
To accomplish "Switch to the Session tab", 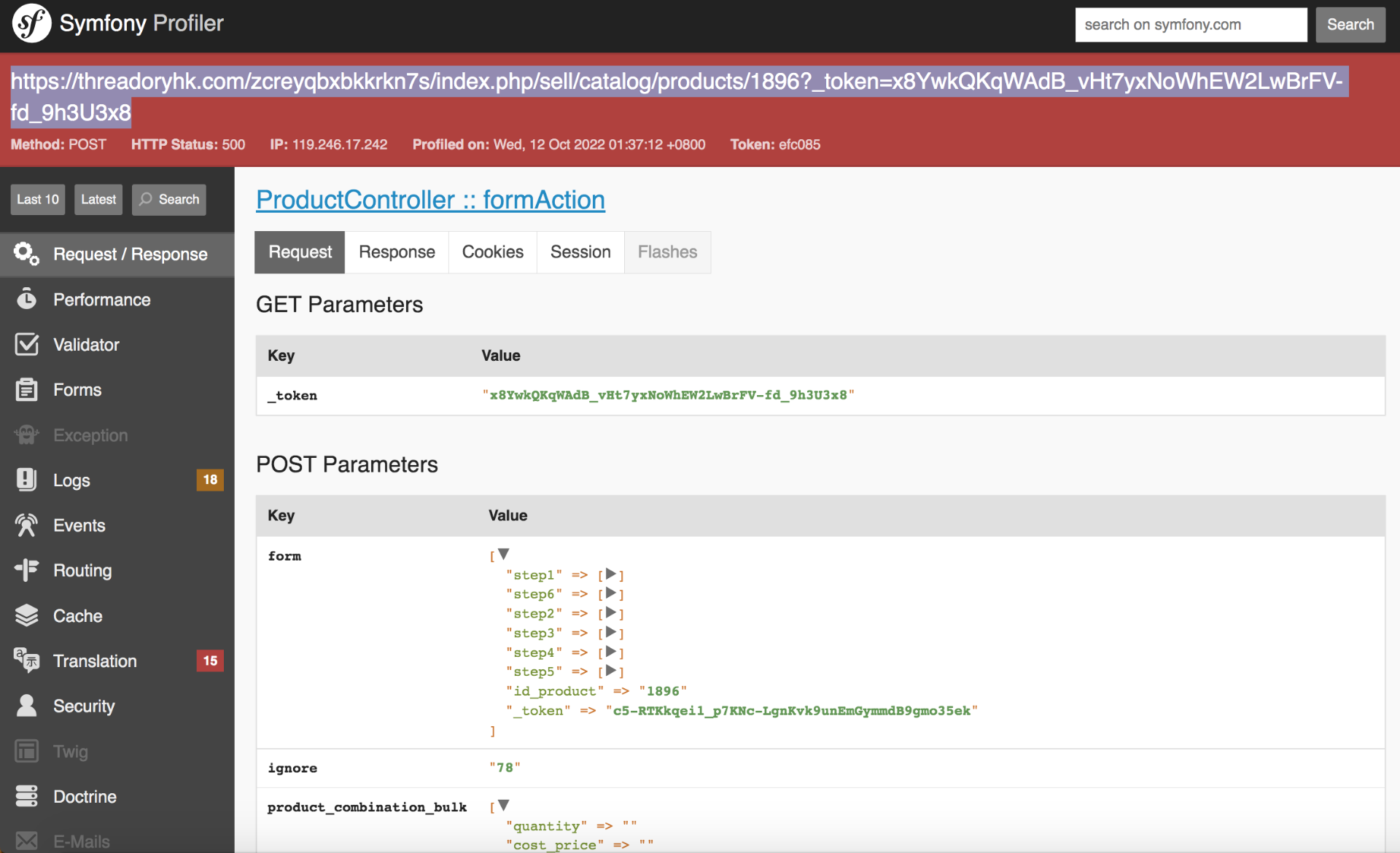I will coord(580,252).
